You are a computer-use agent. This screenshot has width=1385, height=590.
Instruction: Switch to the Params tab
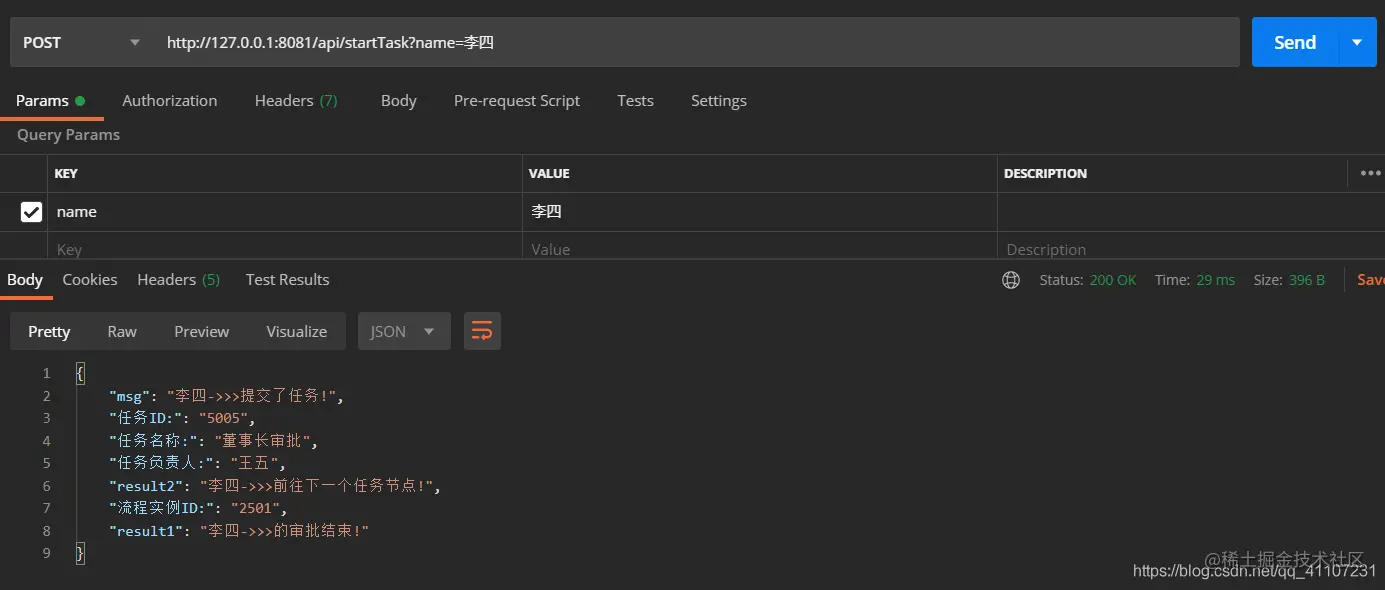coord(50,101)
